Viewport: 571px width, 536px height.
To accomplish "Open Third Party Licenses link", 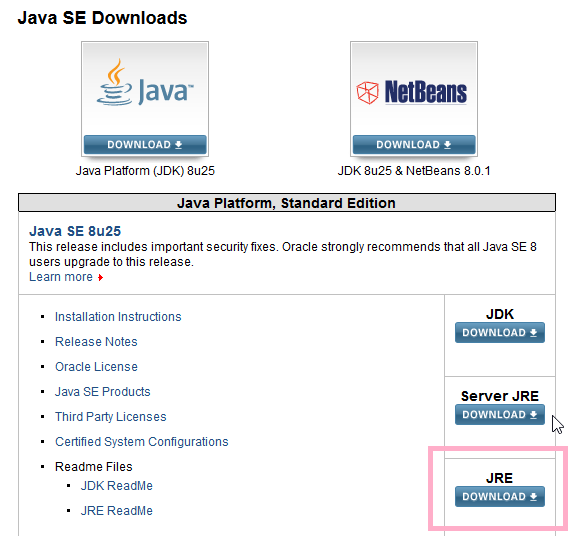I will (111, 417).
